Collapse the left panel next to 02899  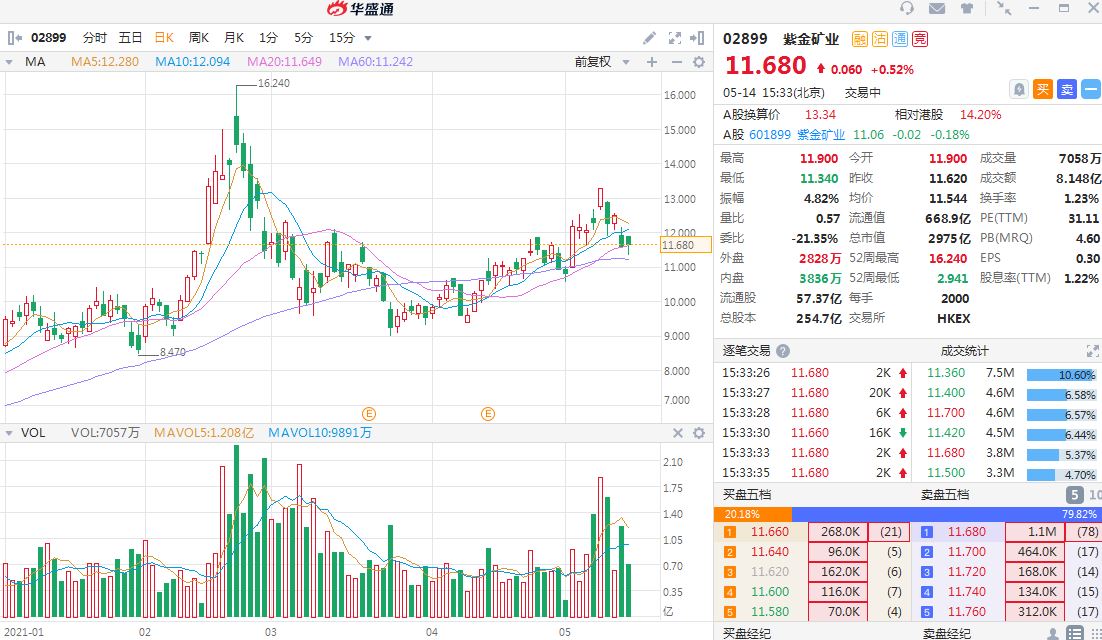click(x=15, y=38)
